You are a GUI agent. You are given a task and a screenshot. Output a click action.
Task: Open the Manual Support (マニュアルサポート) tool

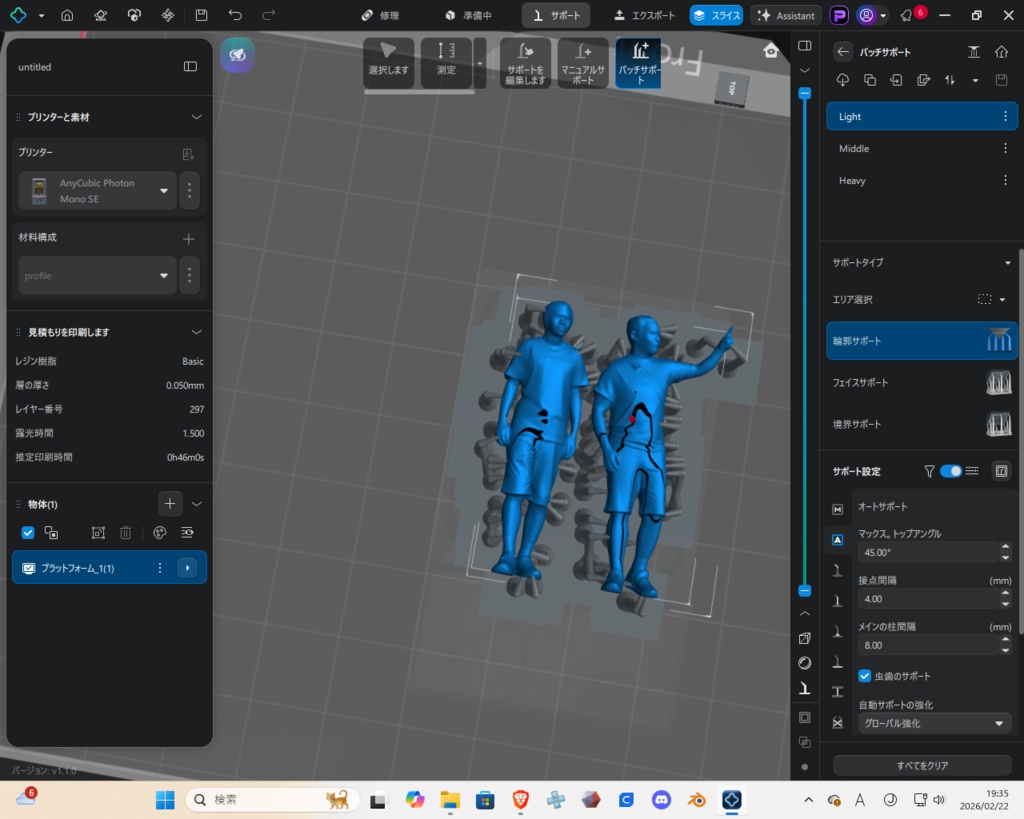(582, 62)
